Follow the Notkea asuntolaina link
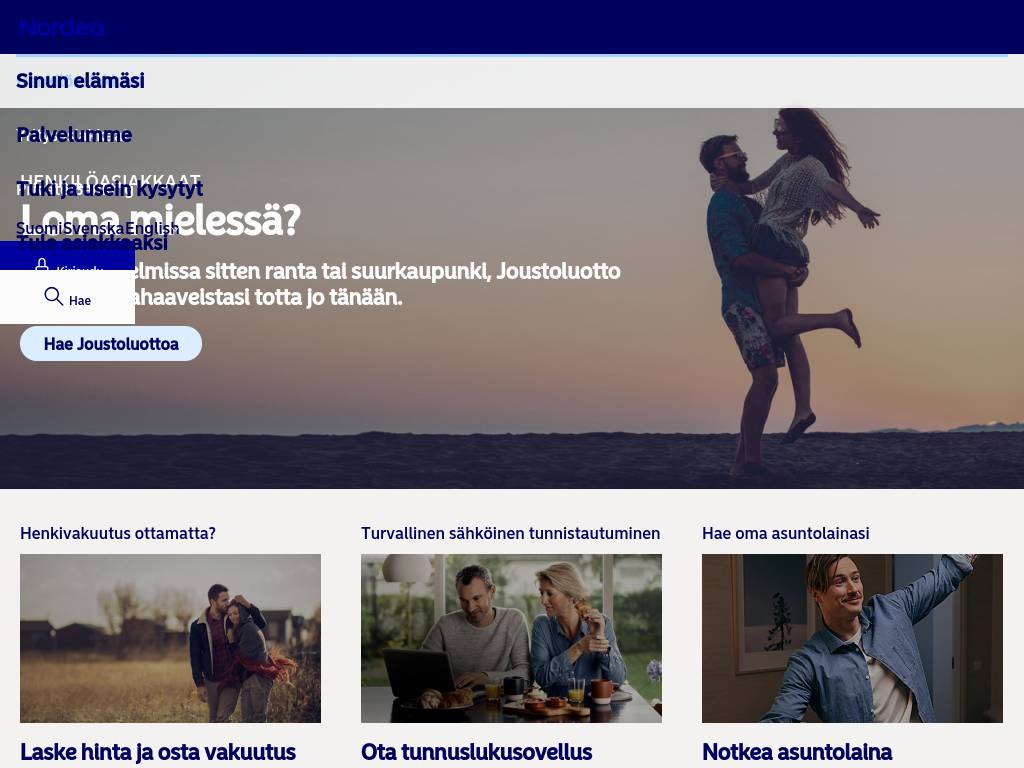 click(796, 752)
